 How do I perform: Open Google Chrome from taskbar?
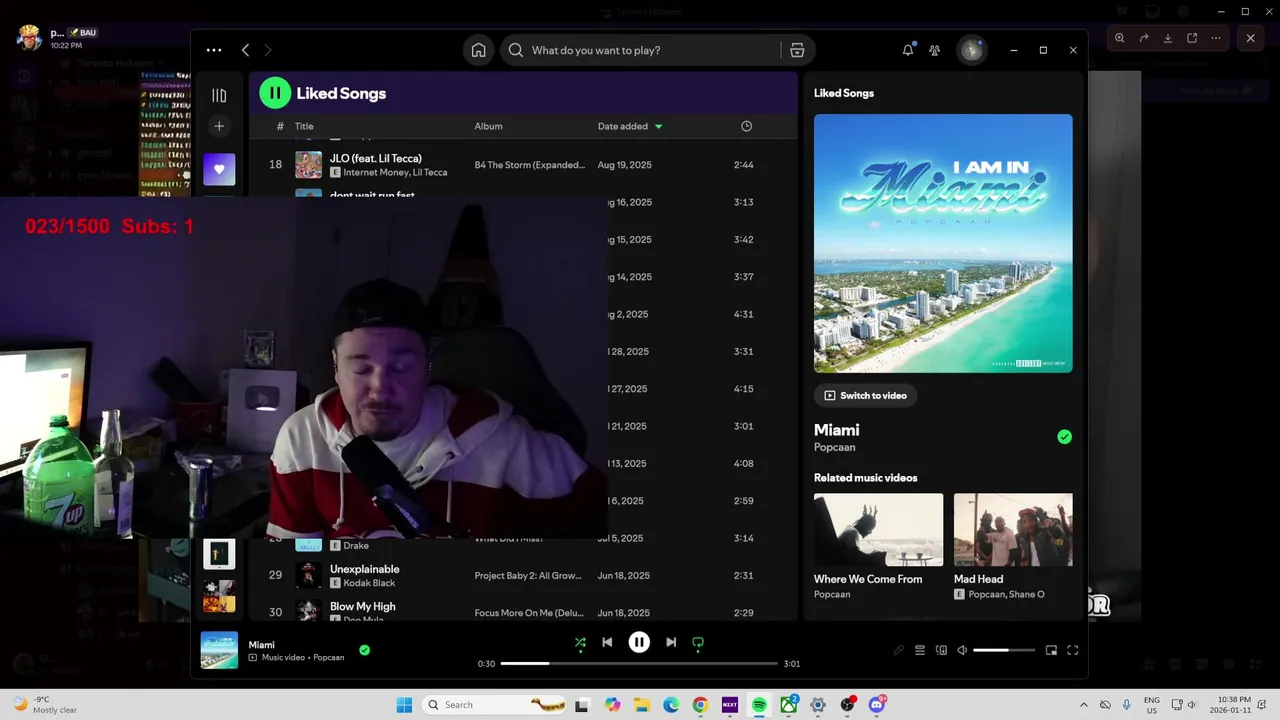700,705
